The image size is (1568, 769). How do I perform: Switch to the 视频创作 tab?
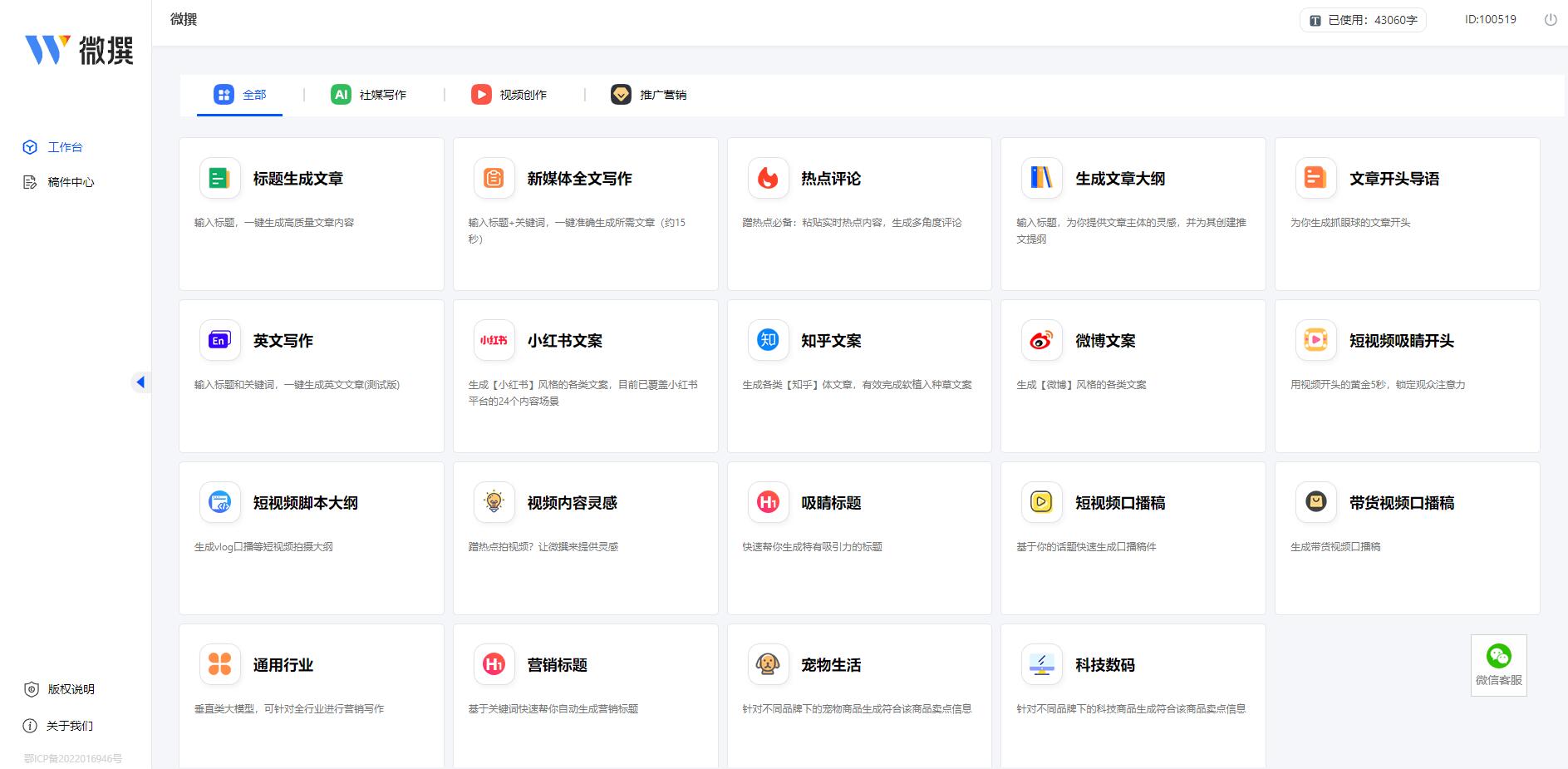pyautogui.click(x=510, y=94)
